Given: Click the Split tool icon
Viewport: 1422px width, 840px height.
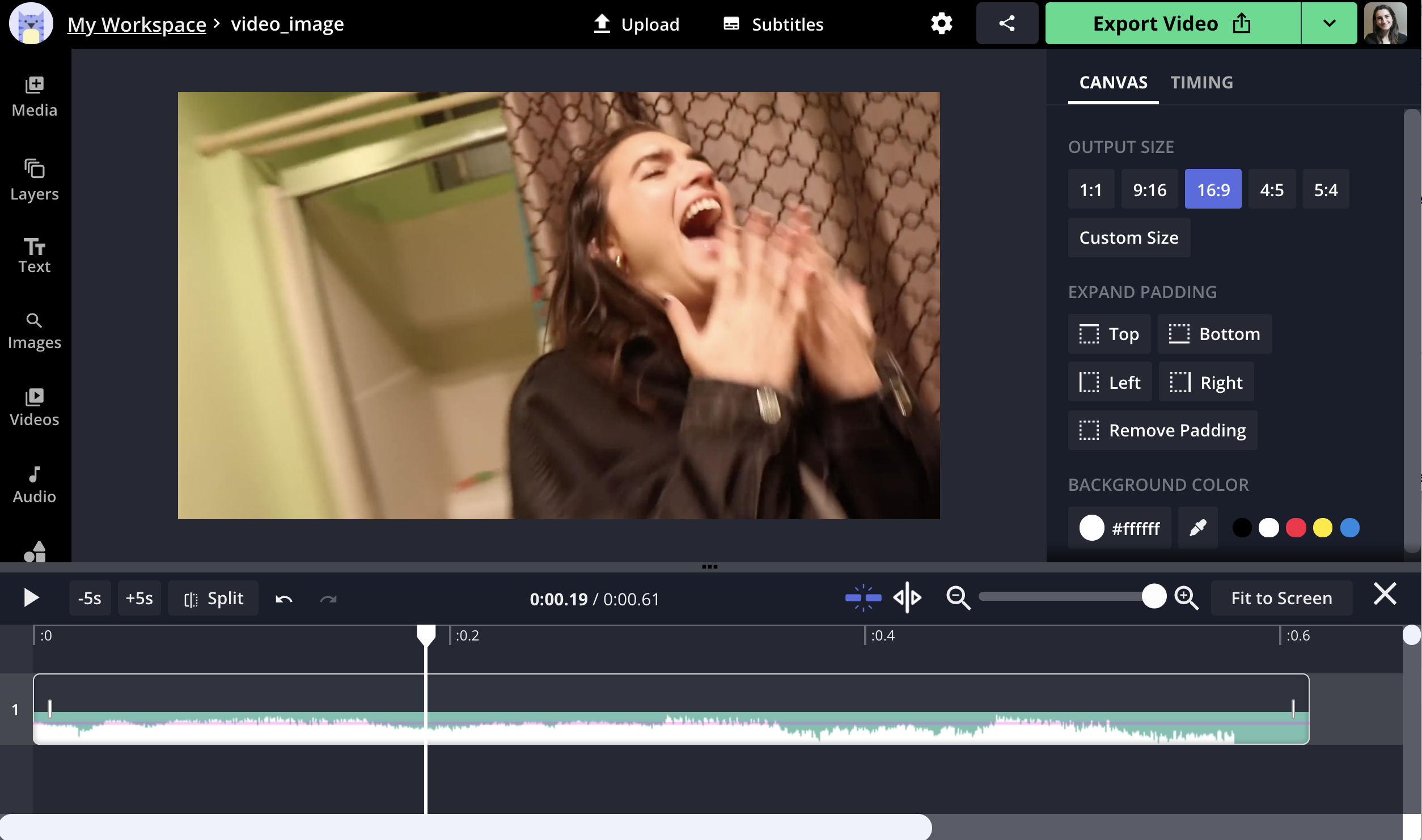Looking at the screenshot, I should [190, 598].
